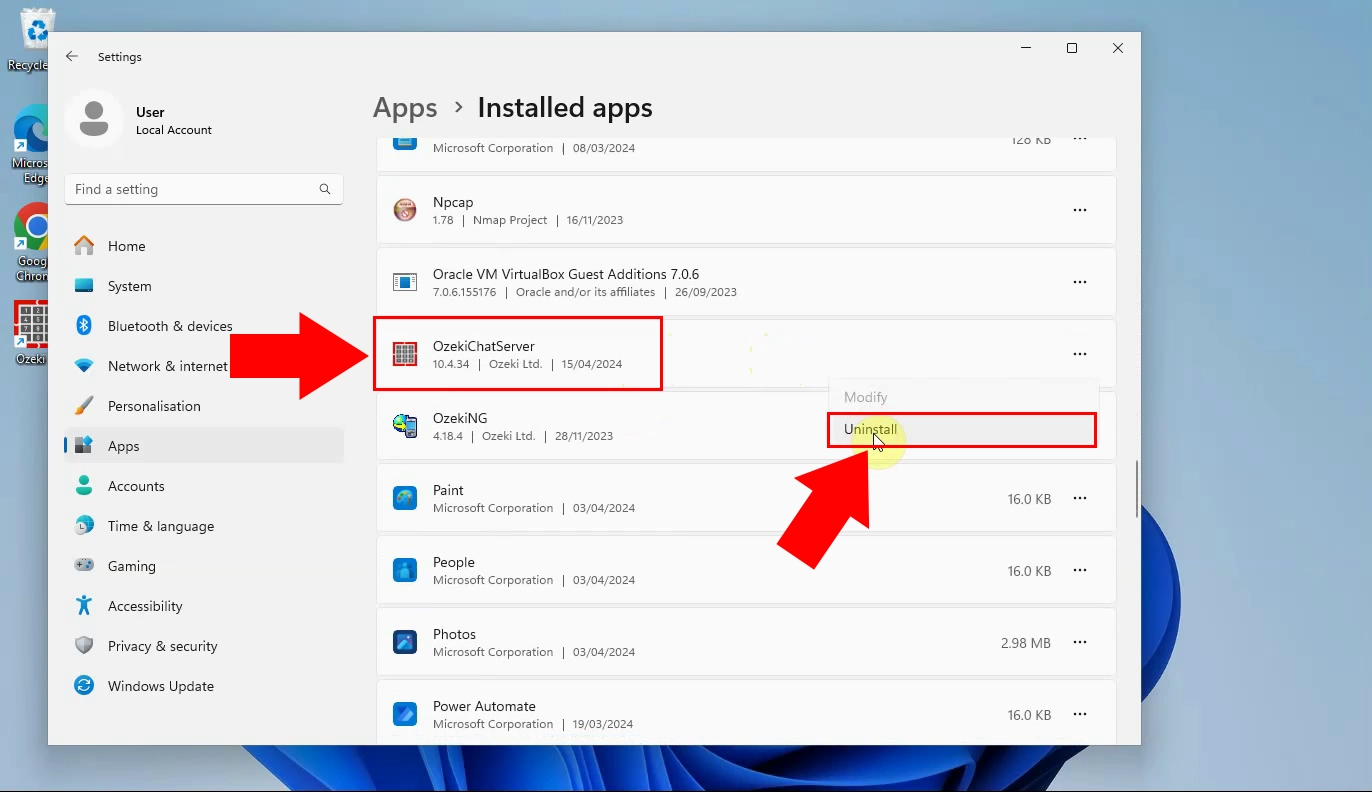Choose Uninstall from the context menu
The height and width of the screenshot is (792, 1372).
click(x=962, y=430)
